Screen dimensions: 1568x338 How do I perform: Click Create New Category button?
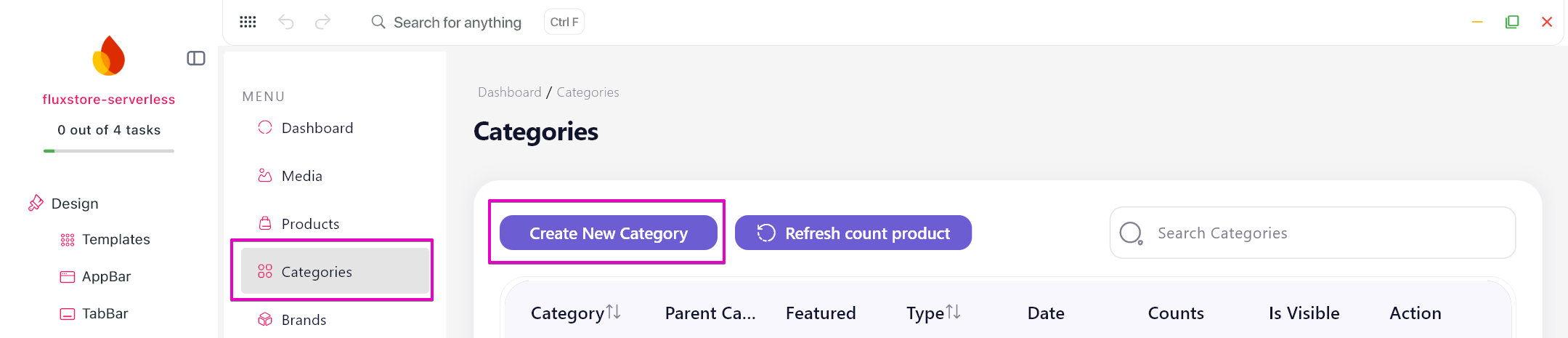[609, 233]
